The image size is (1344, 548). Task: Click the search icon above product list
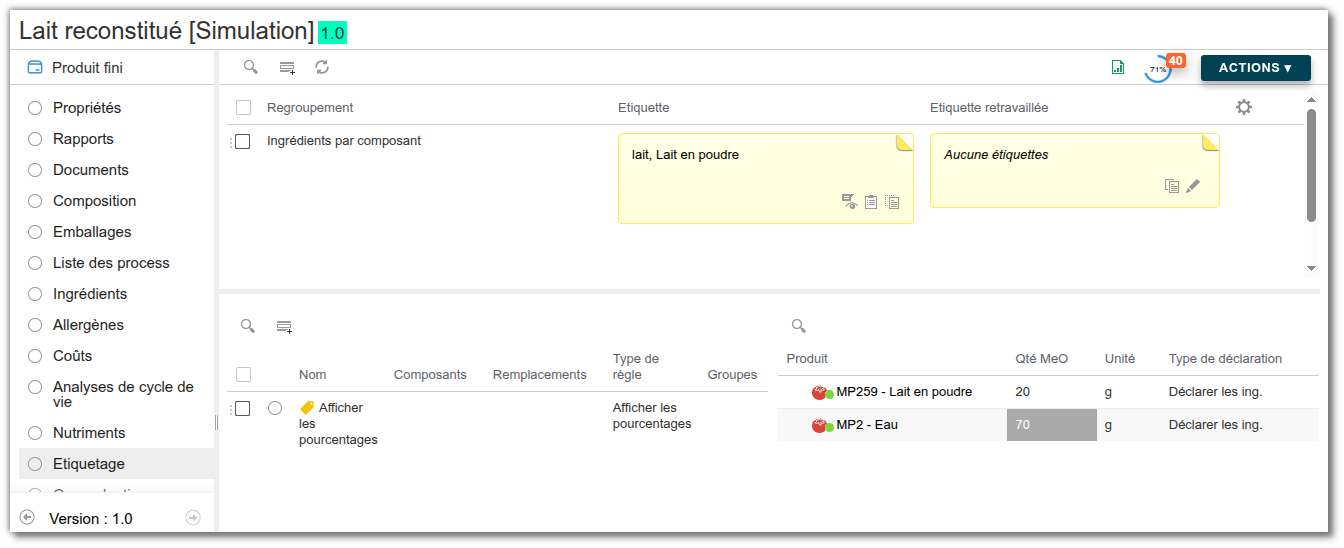[x=798, y=326]
